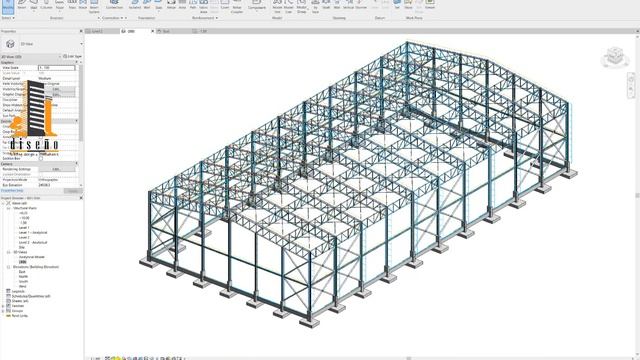The image size is (640, 360).
Task: Choose the Area reinforcement tool
Action: (182, 5)
